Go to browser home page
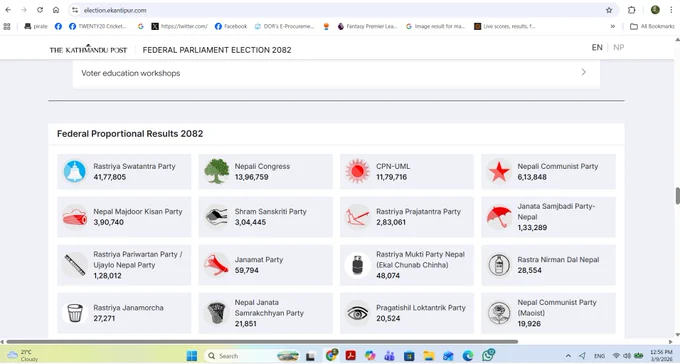This screenshot has width=680, height=364. [56, 10]
